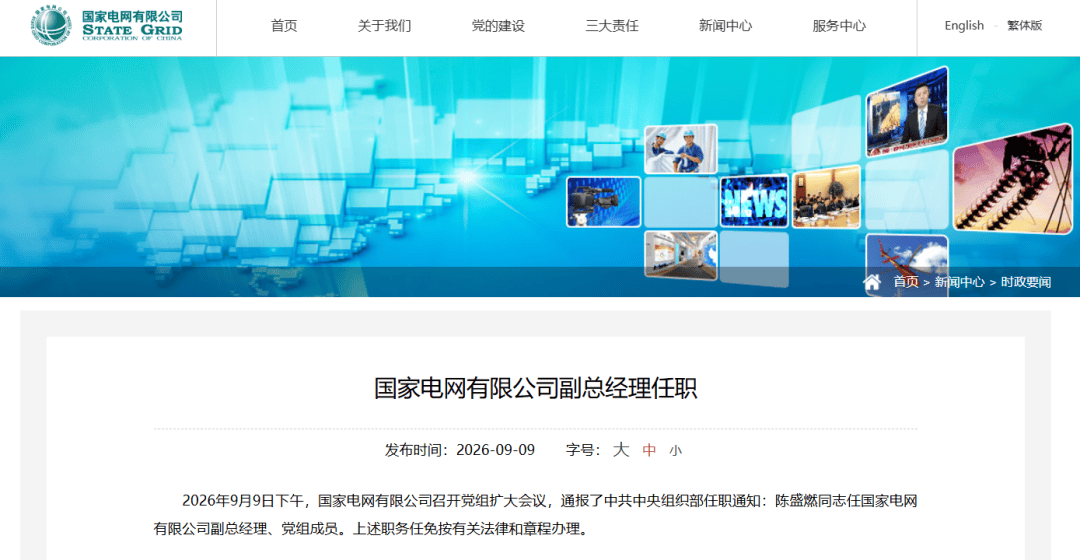Open the 首页 navigation item
1080x560 pixels.
point(284,26)
